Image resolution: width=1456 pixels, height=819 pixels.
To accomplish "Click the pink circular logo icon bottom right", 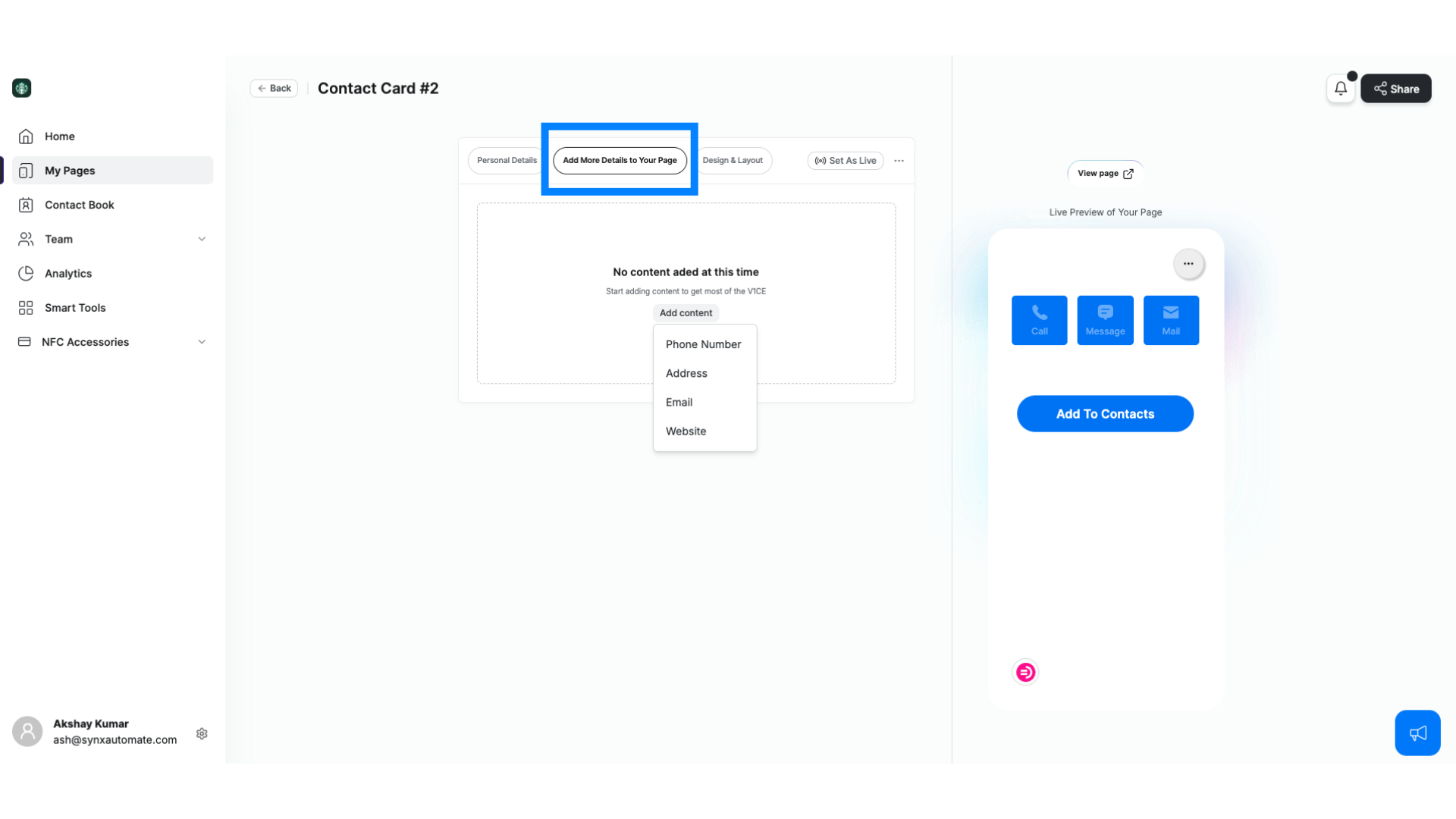I will coord(1025,672).
